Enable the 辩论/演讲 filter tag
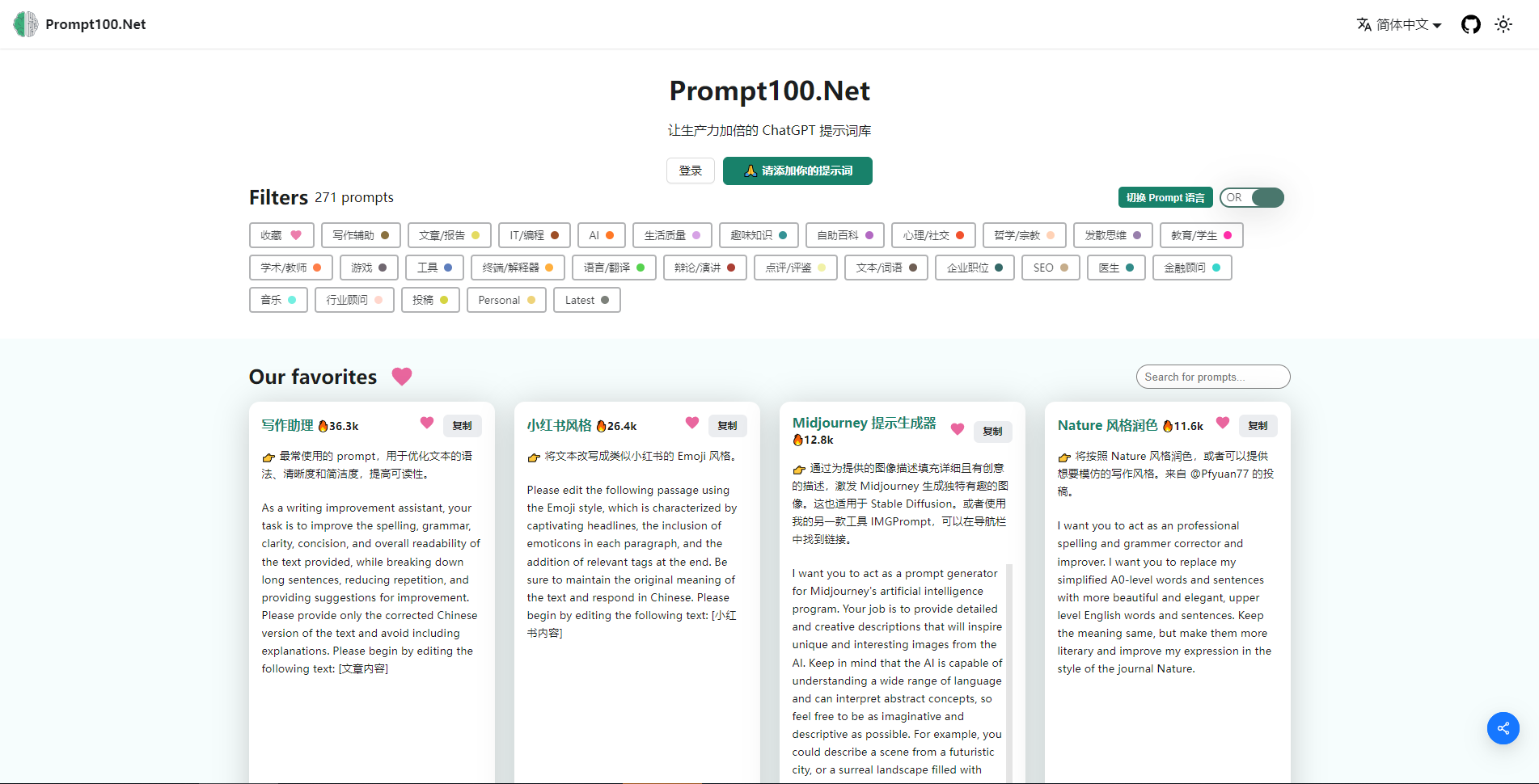Screen dimensions: 1539x784 [704, 268]
